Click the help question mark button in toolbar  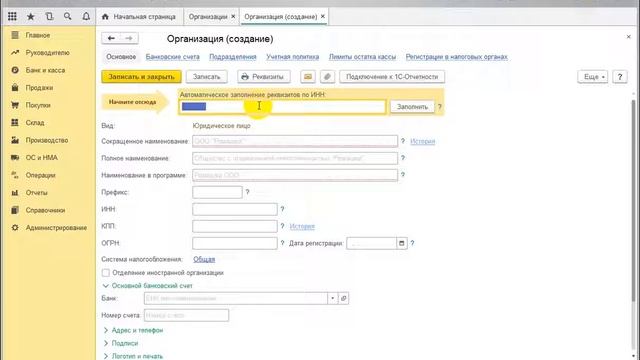620,77
